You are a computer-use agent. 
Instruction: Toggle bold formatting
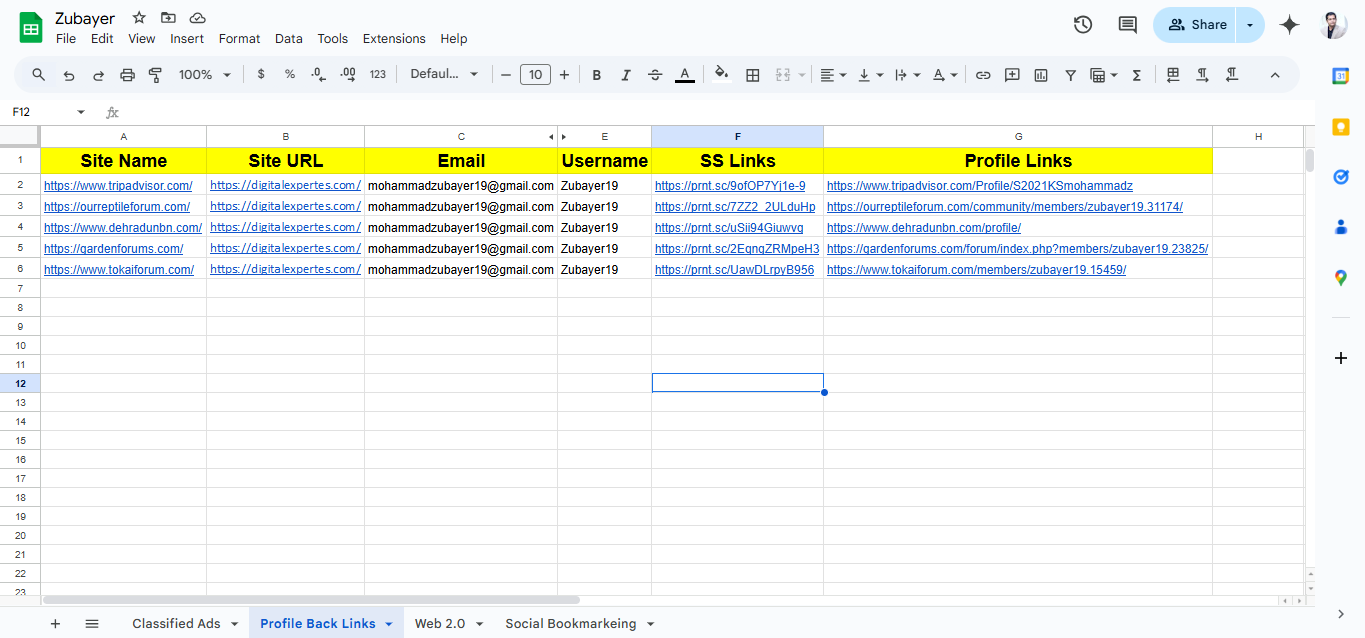(597, 75)
